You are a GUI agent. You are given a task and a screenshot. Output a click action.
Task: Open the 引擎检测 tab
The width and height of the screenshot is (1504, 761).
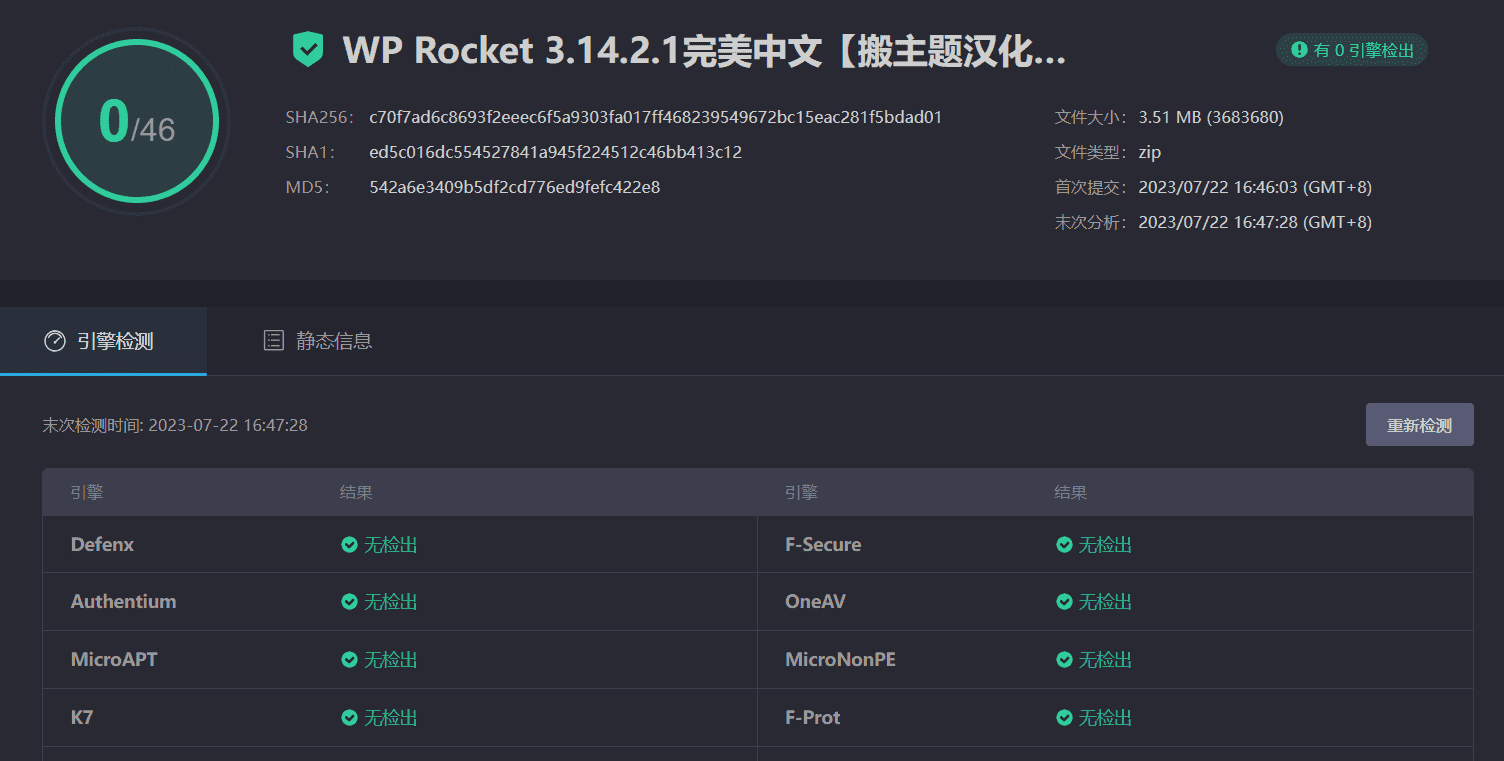[103, 341]
